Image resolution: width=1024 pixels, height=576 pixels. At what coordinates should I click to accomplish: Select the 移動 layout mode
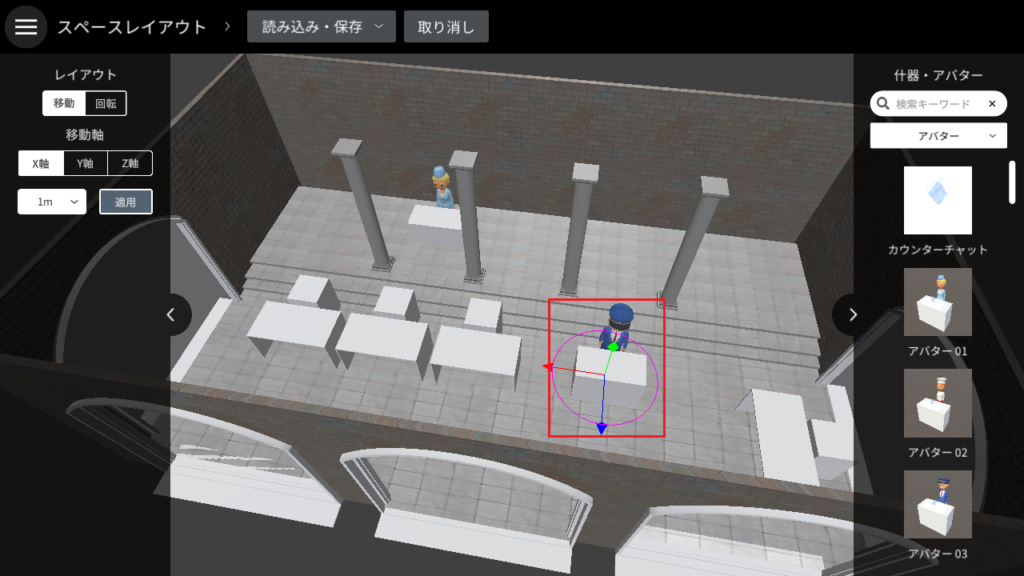tap(64, 103)
